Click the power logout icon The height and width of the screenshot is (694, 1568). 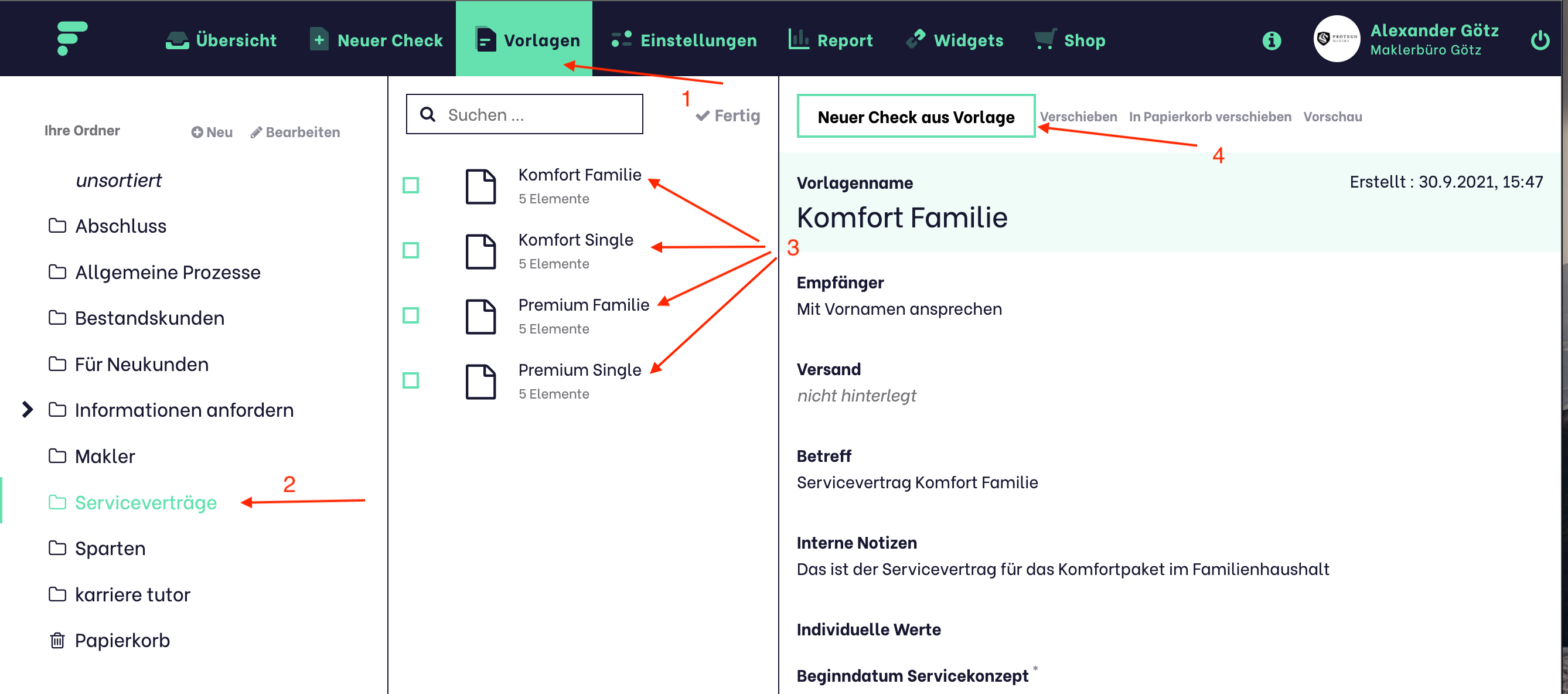[1539, 41]
